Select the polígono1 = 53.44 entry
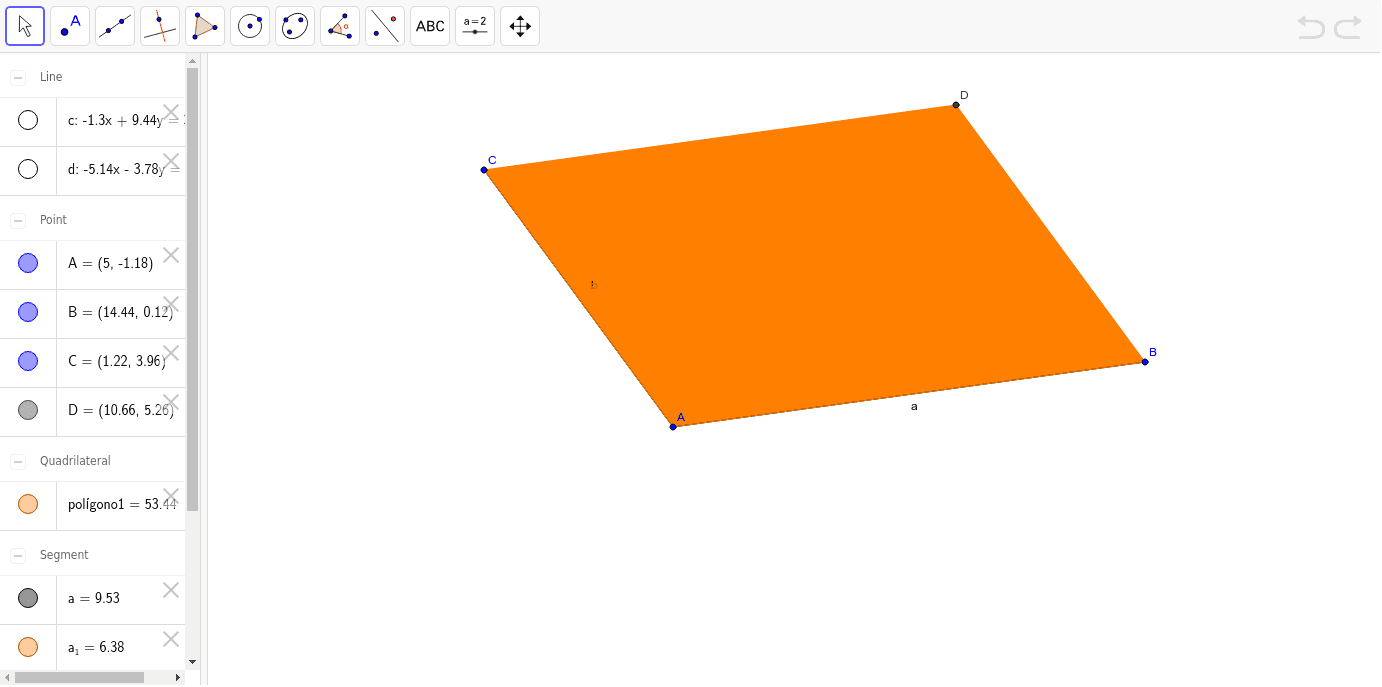The image size is (1382, 687). tap(122, 505)
